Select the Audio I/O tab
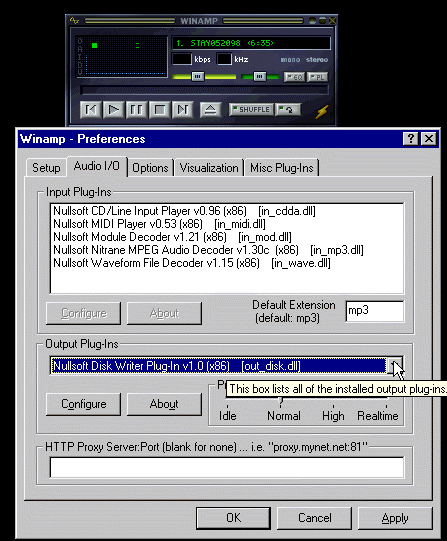The image size is (447, 541). point(97,166)
